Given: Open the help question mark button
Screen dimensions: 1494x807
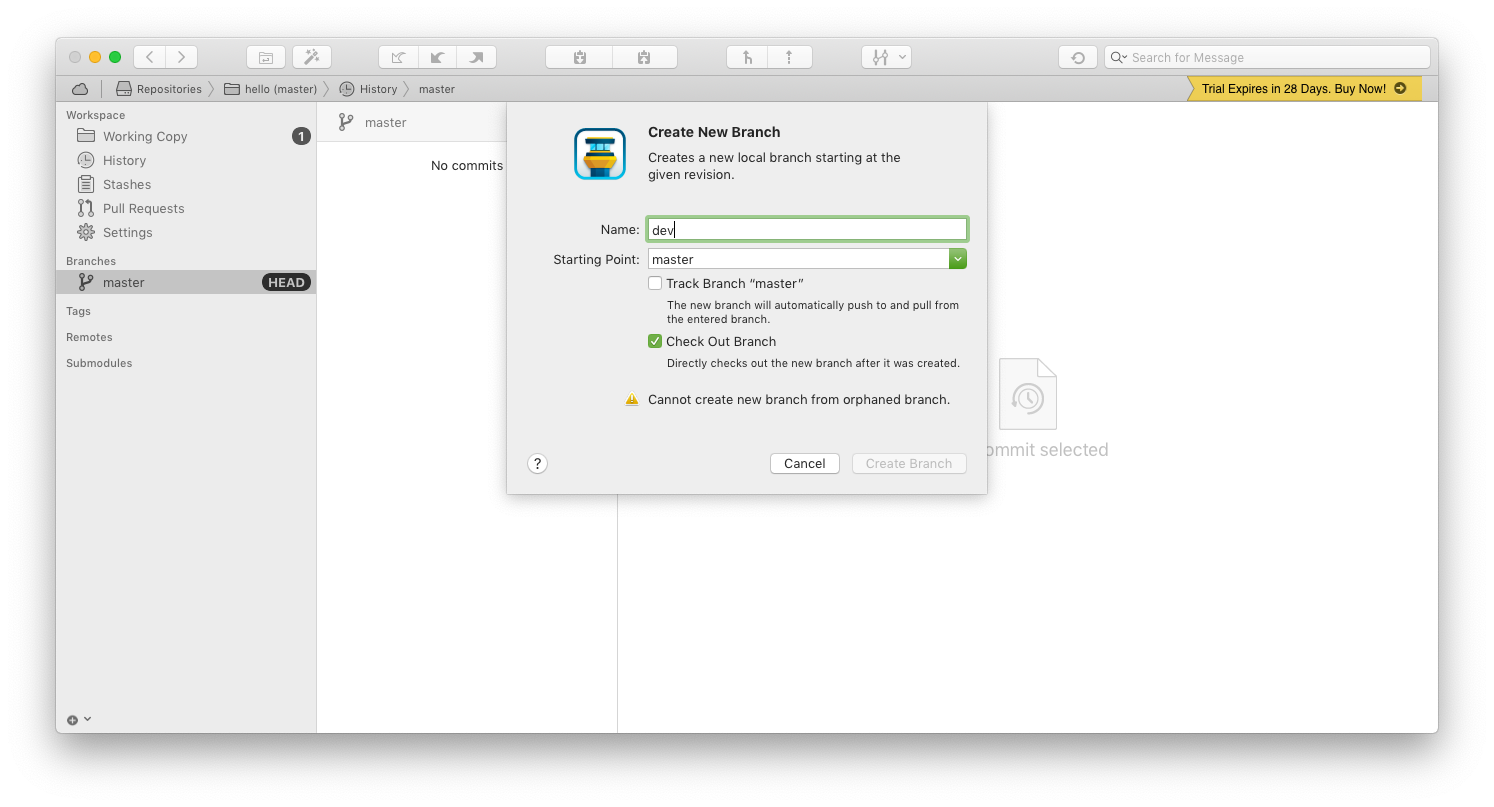Looking at the screenshot, I should tap(537, 463).
